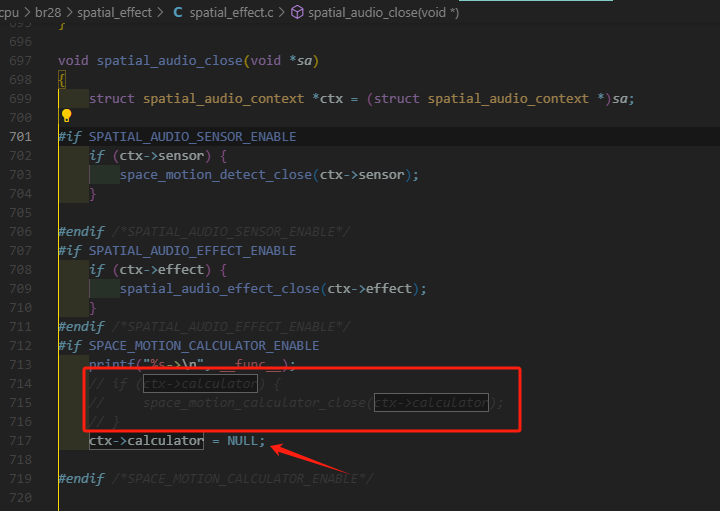The width and height of the screenshot is (720, 511).
Task: Click SPACE_MOTION_CALCULATOR_ENABLE on the #if line 712
Action: pos(204,346)
